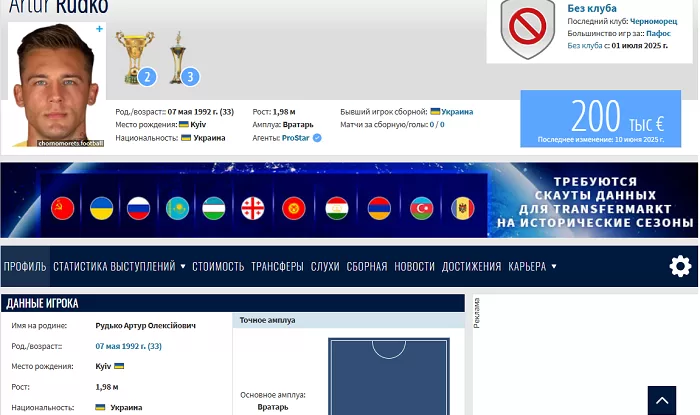The height and width of the screenshot is (415, 700).
Task: Click the Kazakhstan flag icon in banner
Action: tap(177, 208)
